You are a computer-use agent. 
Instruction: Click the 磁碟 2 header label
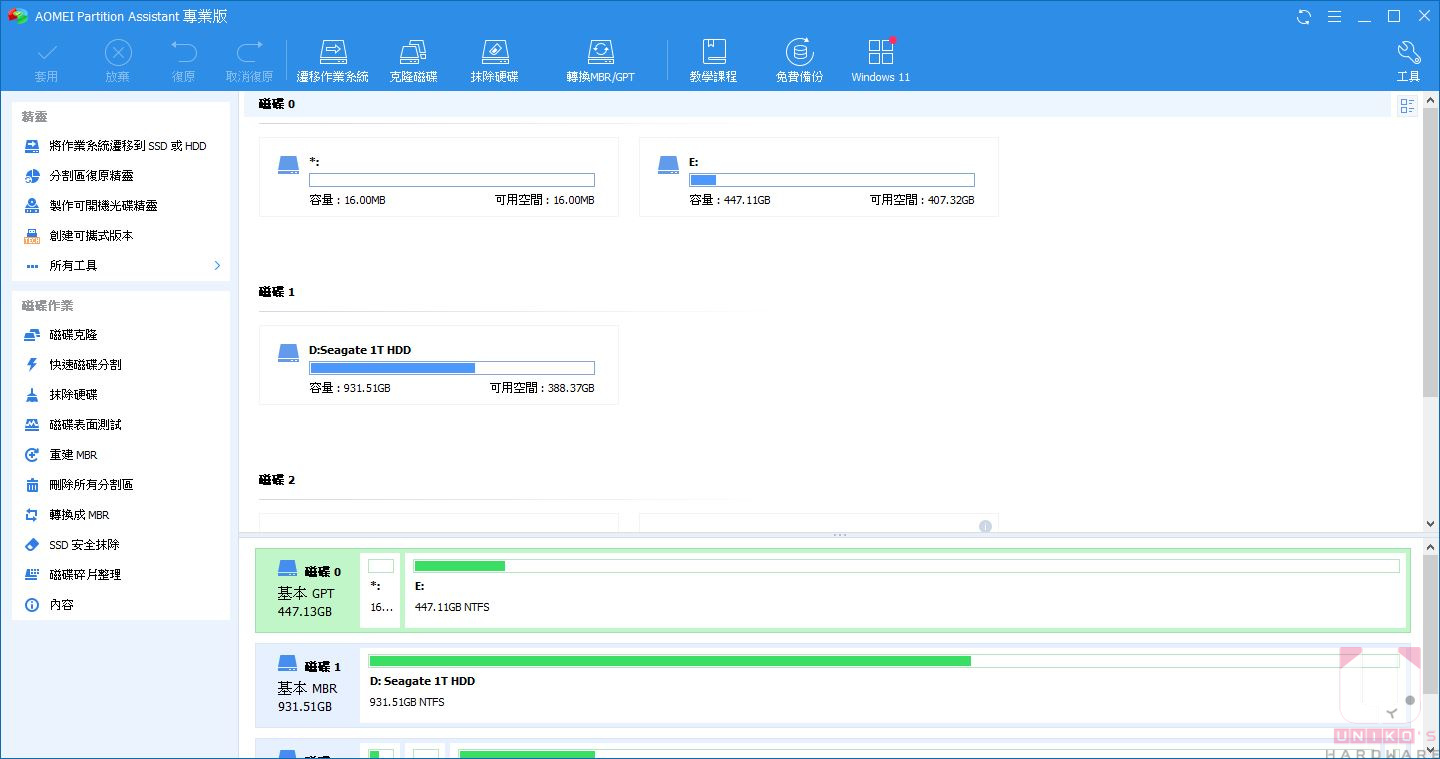277,480
